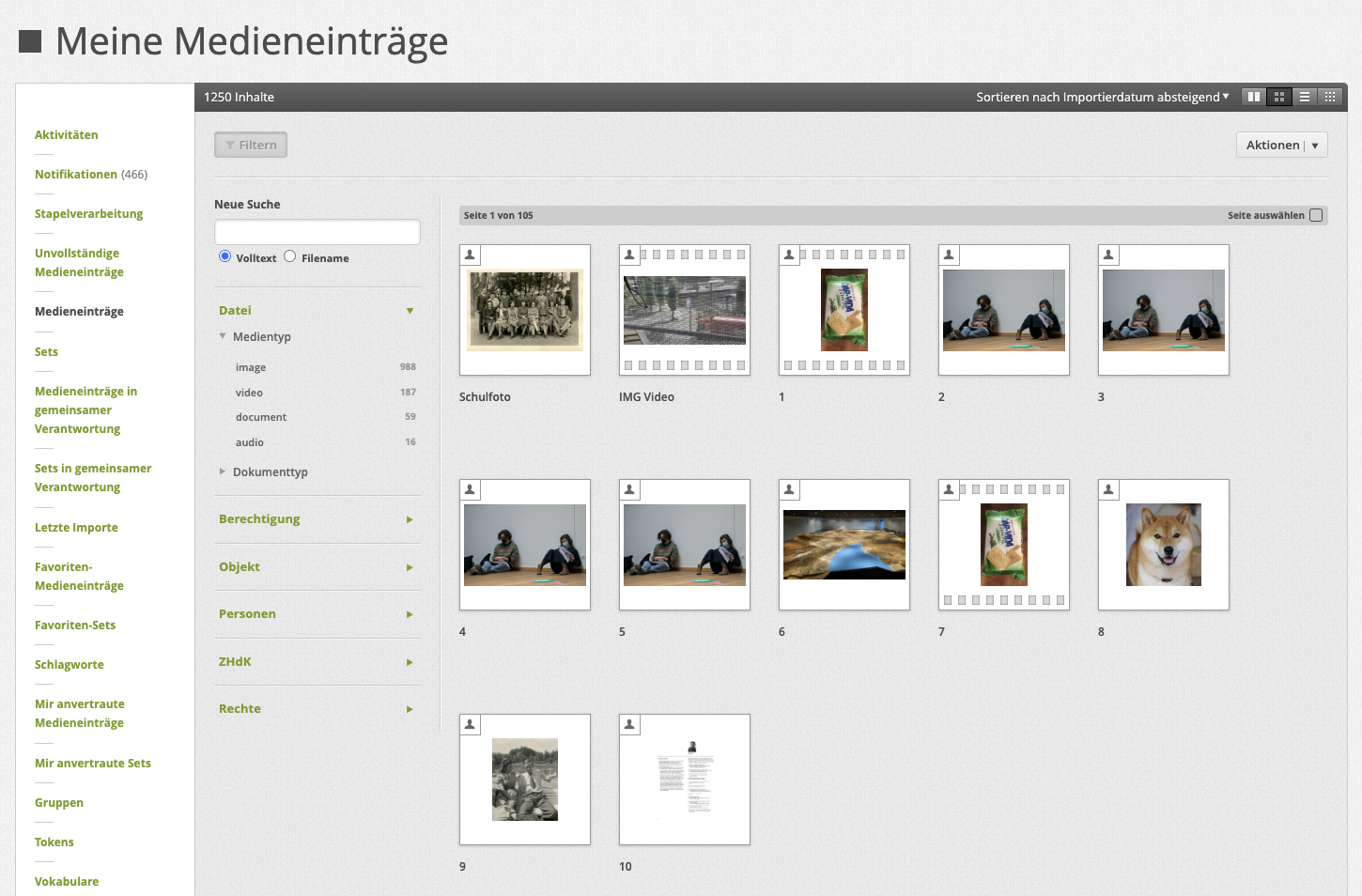Click the person icon on entry 8
The height and width of the screenshot is (896, 1362).
pos(1109,489)
